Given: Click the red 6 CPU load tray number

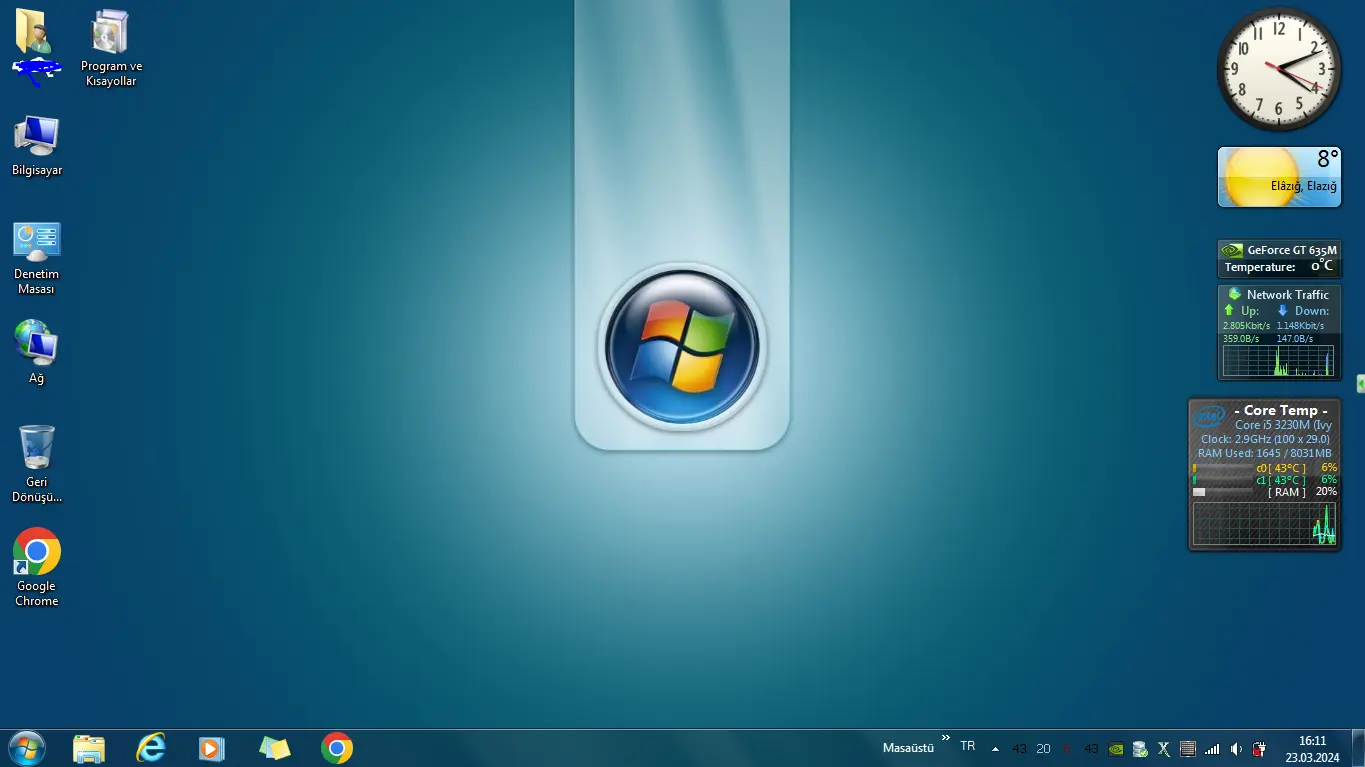Looking at the screenshot, I should (x=1067, y=748).
